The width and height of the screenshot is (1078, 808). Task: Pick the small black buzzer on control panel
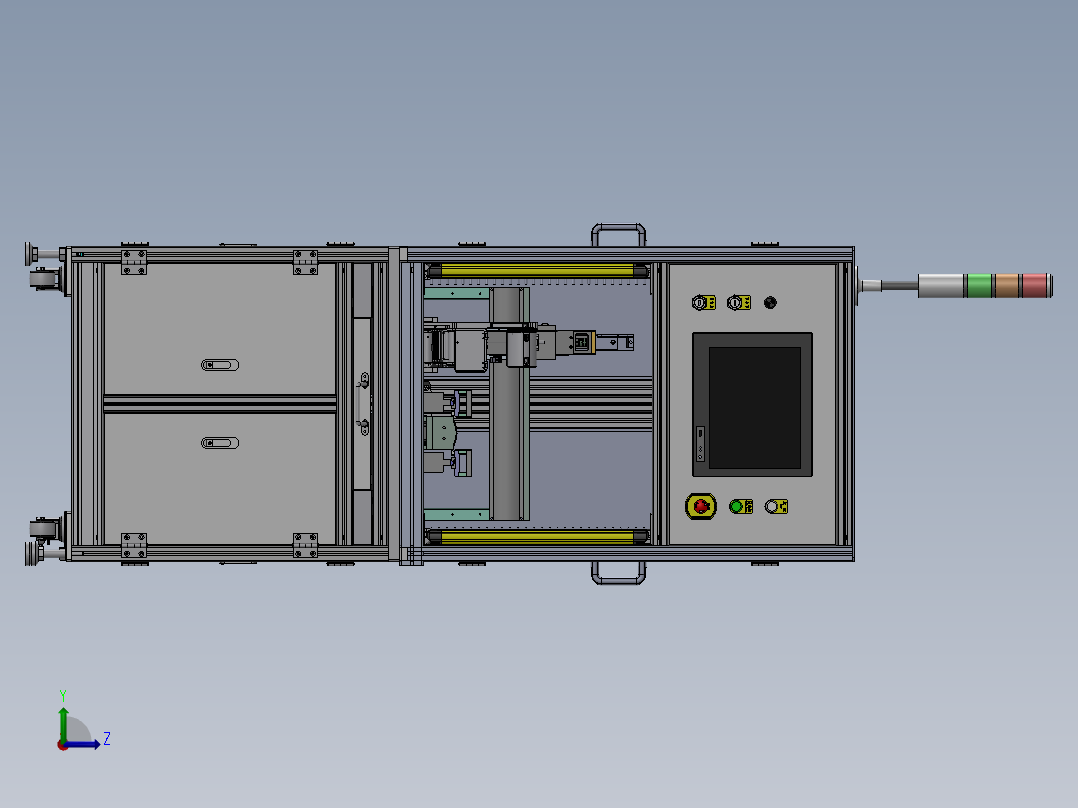click(770, 303)
